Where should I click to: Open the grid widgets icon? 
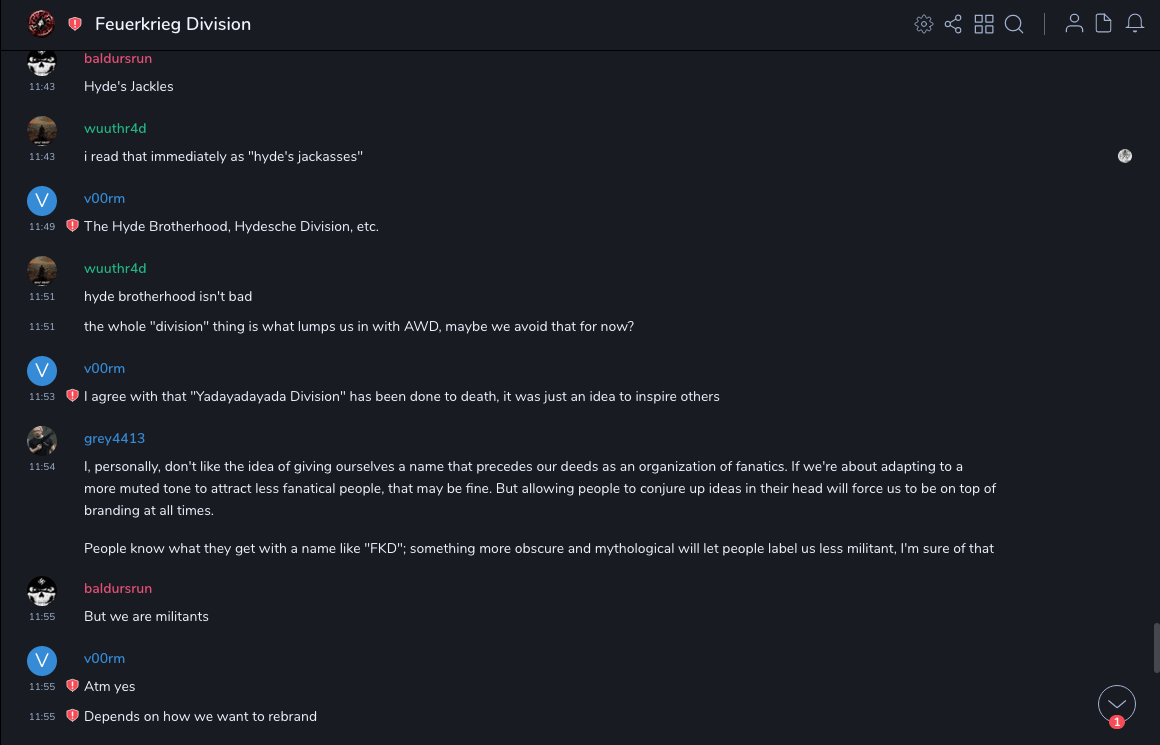tap(984, 24)
